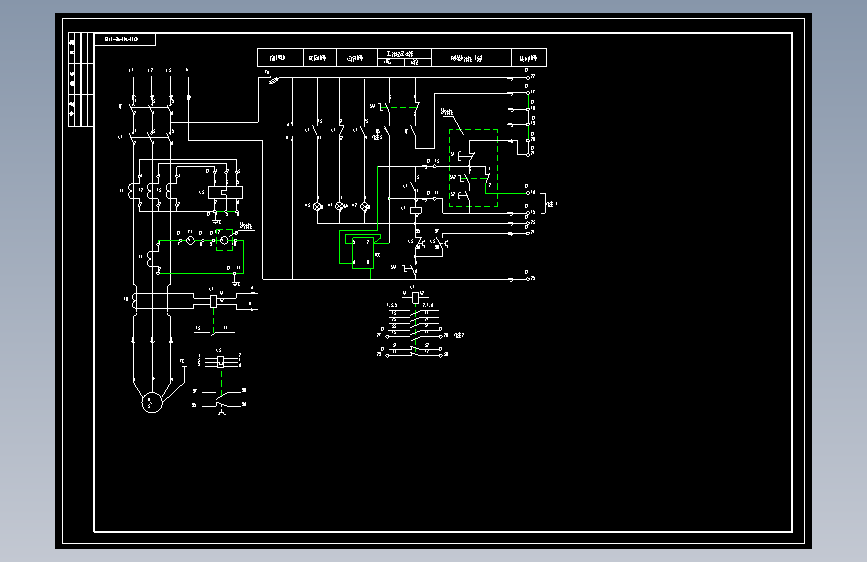Select the first cell of the header table
This screenshot has height=562, width=867.
point(280,58)
